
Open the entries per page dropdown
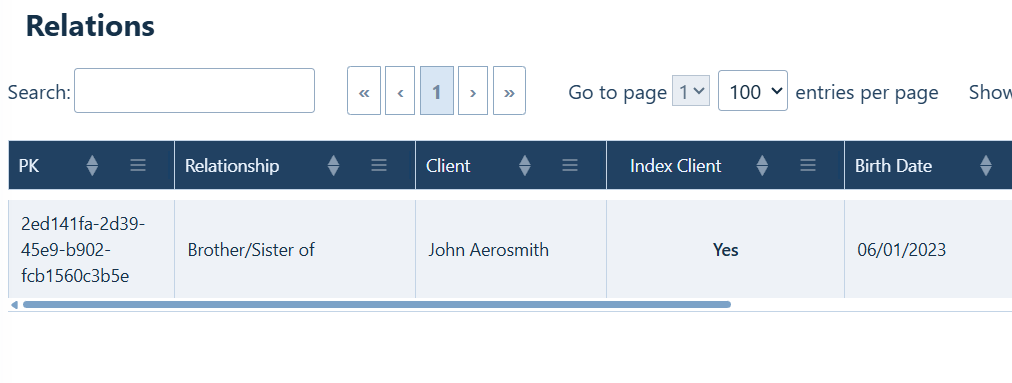tap(753, 90)
